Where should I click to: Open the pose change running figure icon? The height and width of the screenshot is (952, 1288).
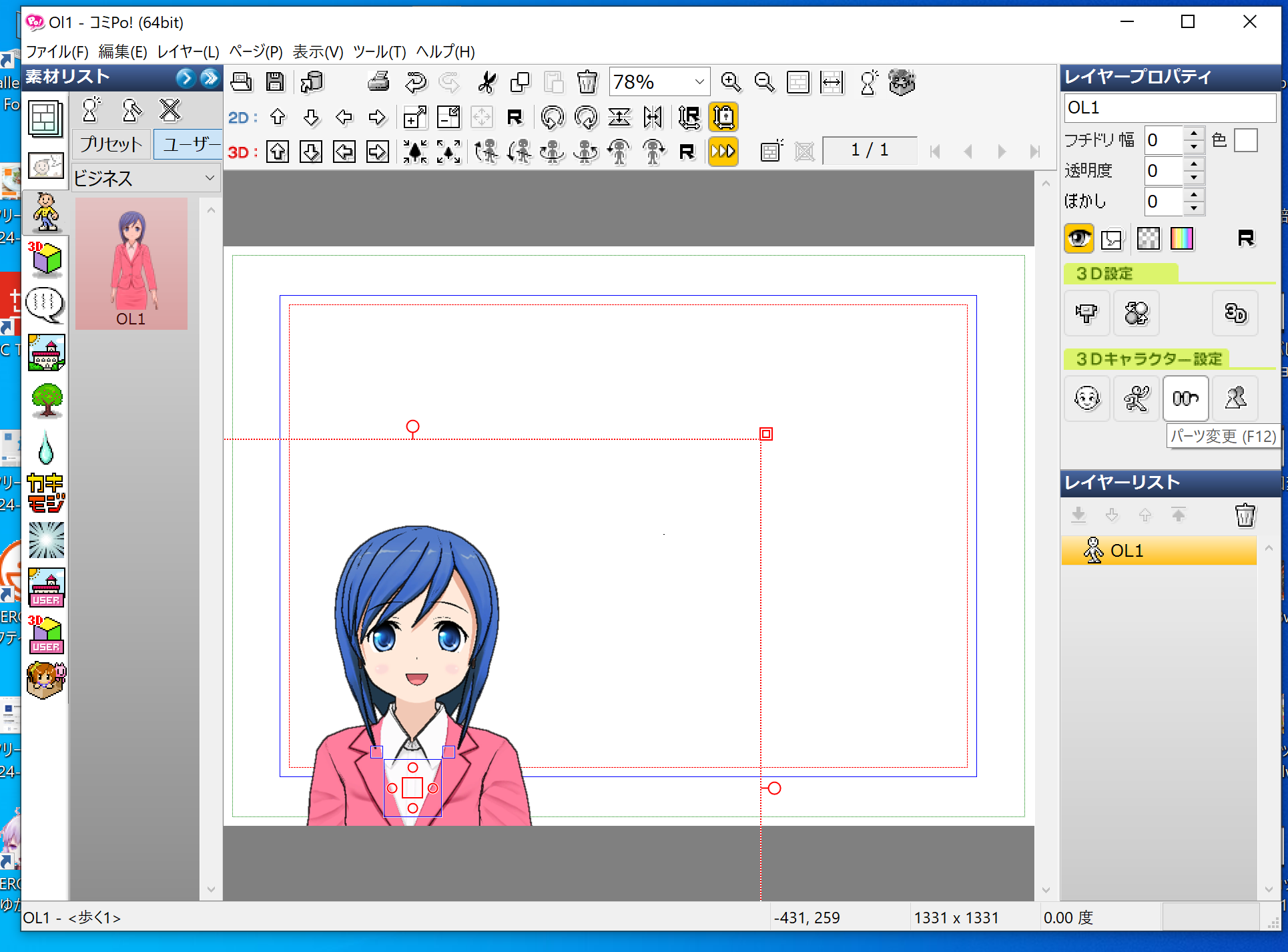tap(1137, 399)
